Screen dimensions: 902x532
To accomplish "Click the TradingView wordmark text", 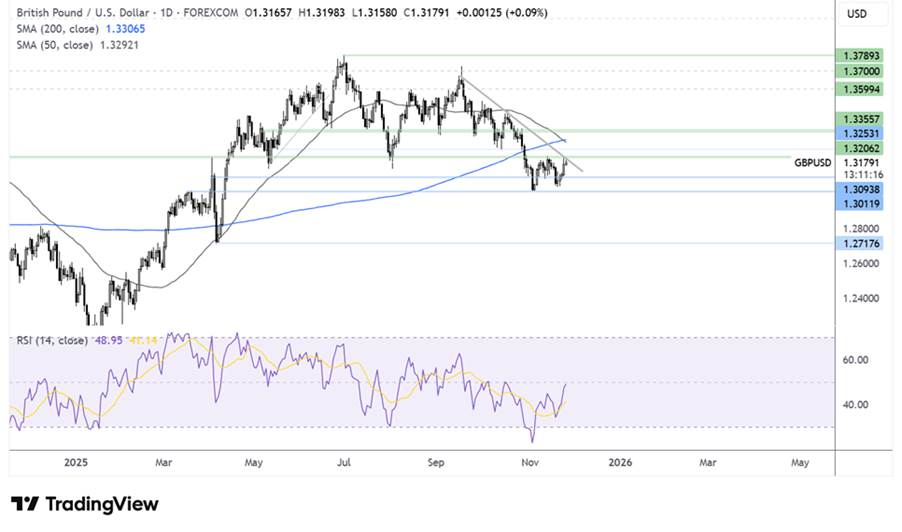I will tap(102, 504).
